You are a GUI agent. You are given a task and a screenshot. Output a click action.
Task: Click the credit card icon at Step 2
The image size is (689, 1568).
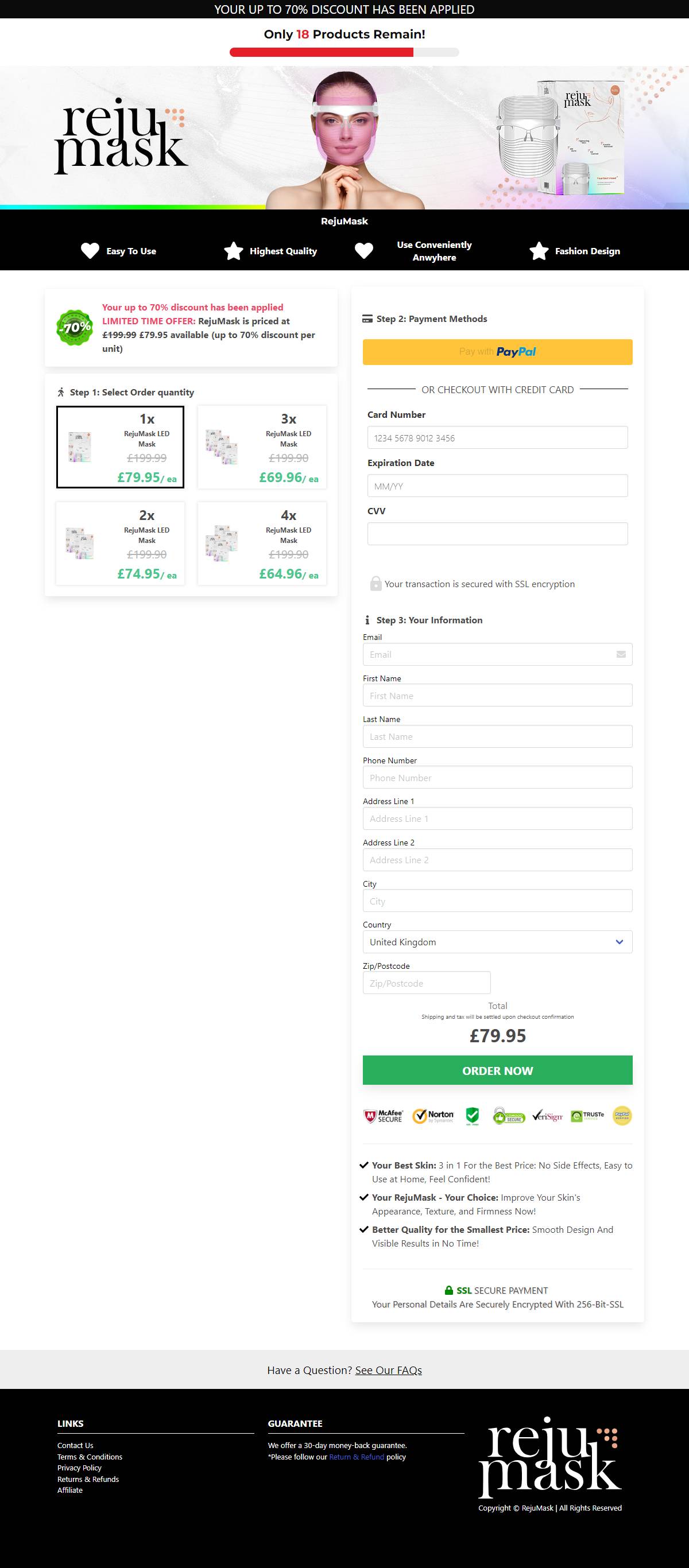(367, 319)
